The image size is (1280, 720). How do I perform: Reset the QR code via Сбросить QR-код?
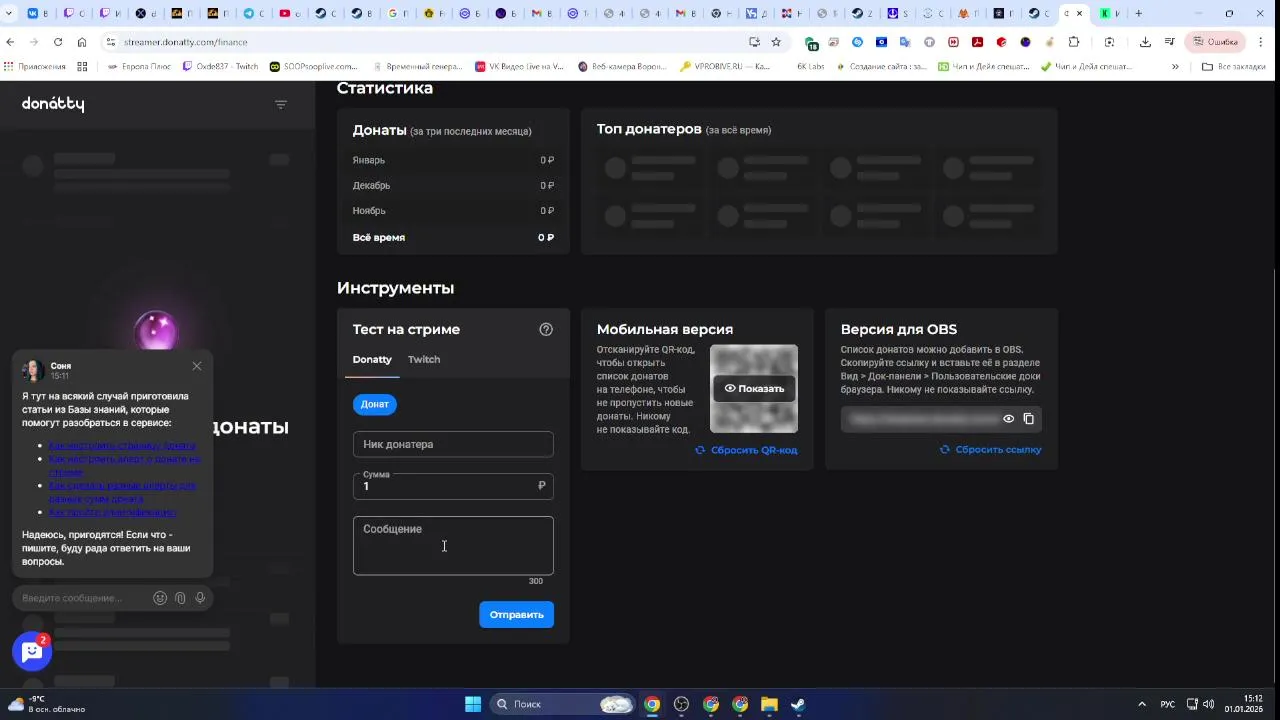[x=746, y=450]
